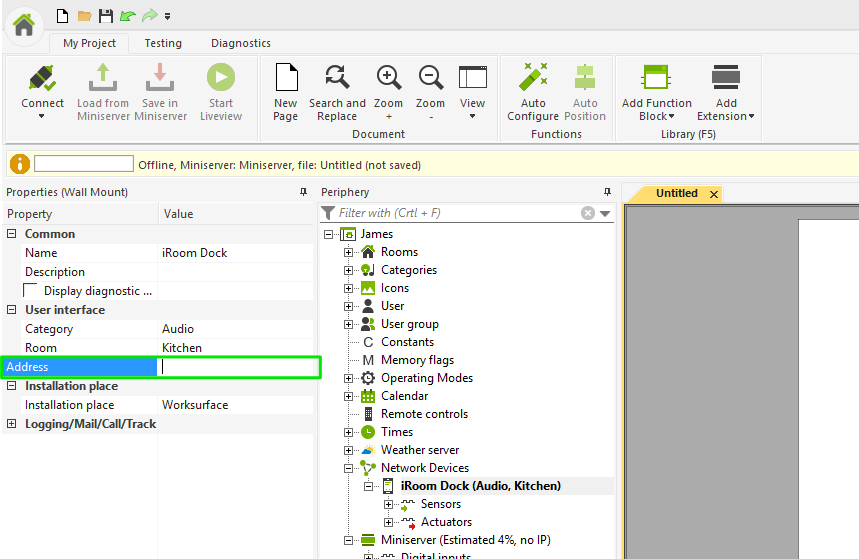Expand the Logging/Mail/Call/Track group
This screenshot has height=559, width=859.
[12, 424]
